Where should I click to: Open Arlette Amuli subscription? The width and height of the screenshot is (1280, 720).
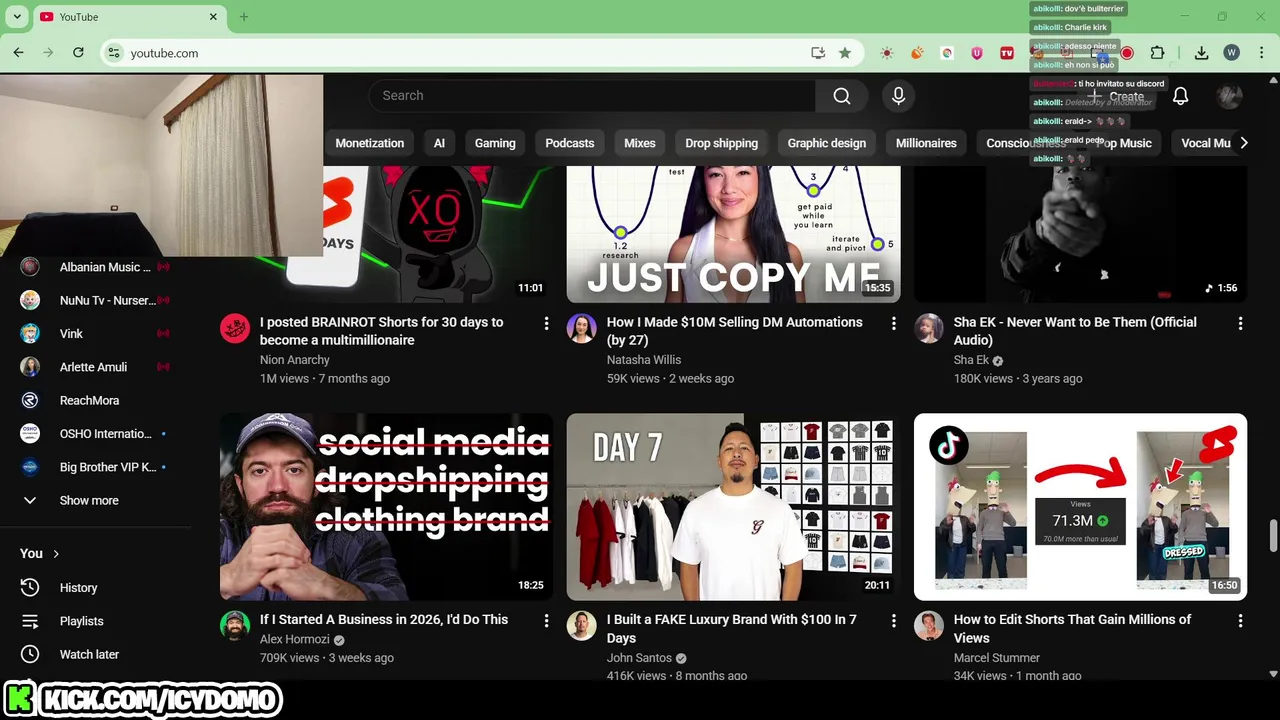click(x=95, y=367)
